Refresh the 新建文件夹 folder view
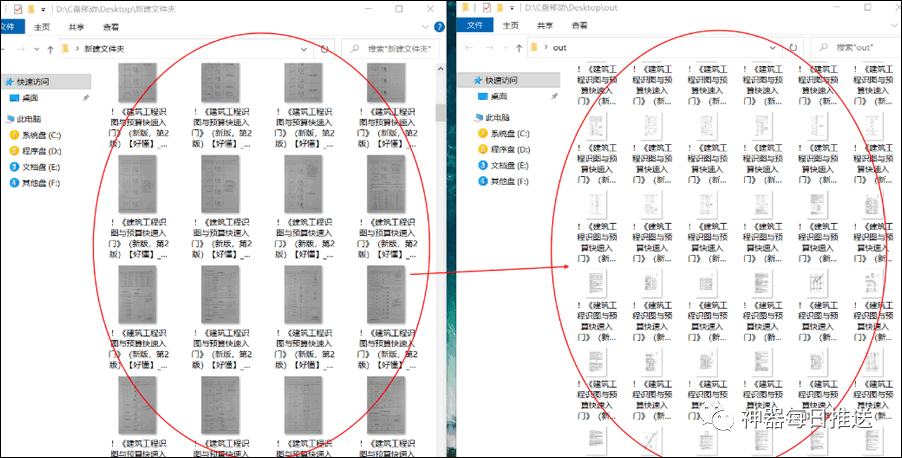The height and width of the screenshot is (458, 902). pos(324,49)
